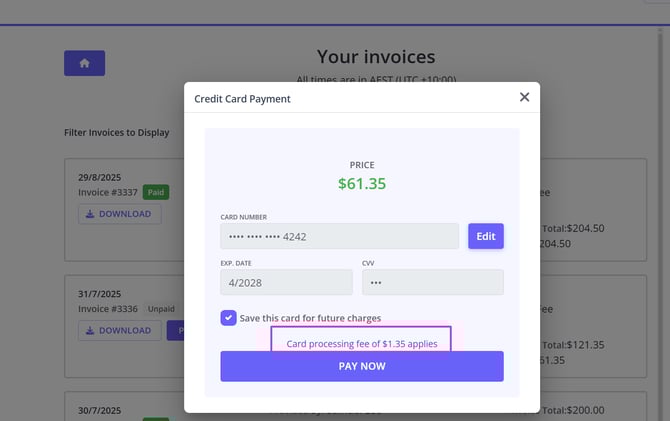Click the Unpaid status badge

(x=160, y=309)
